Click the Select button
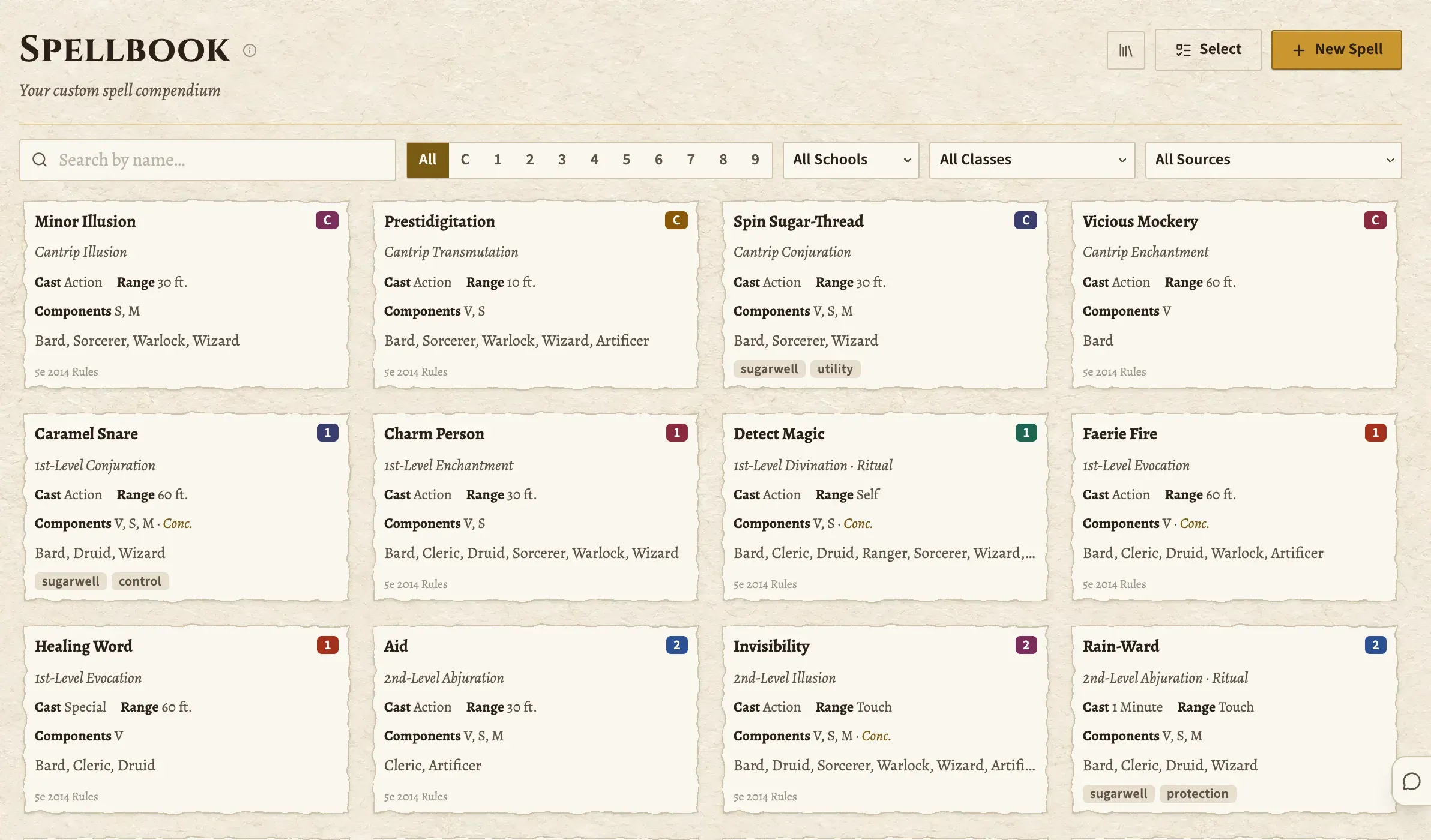 1208,50
